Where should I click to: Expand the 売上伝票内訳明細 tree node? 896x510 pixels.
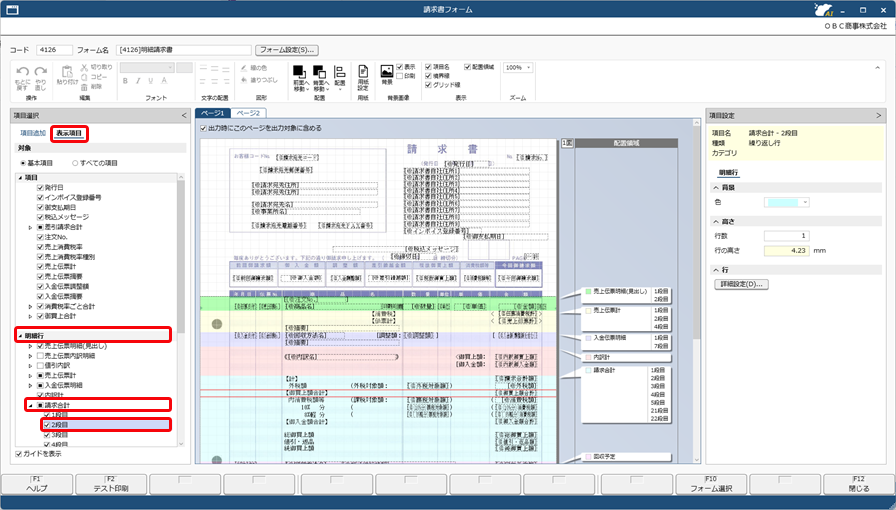pyautogui.click(x=30, y=356)
